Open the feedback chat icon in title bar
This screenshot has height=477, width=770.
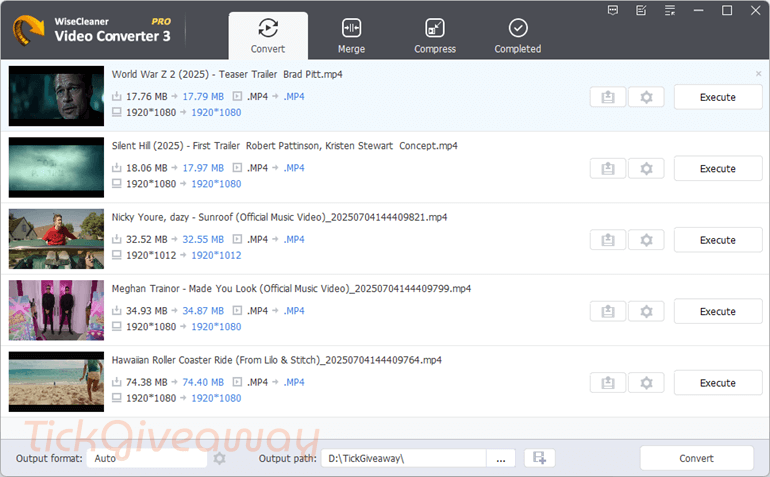click(612, 10)
